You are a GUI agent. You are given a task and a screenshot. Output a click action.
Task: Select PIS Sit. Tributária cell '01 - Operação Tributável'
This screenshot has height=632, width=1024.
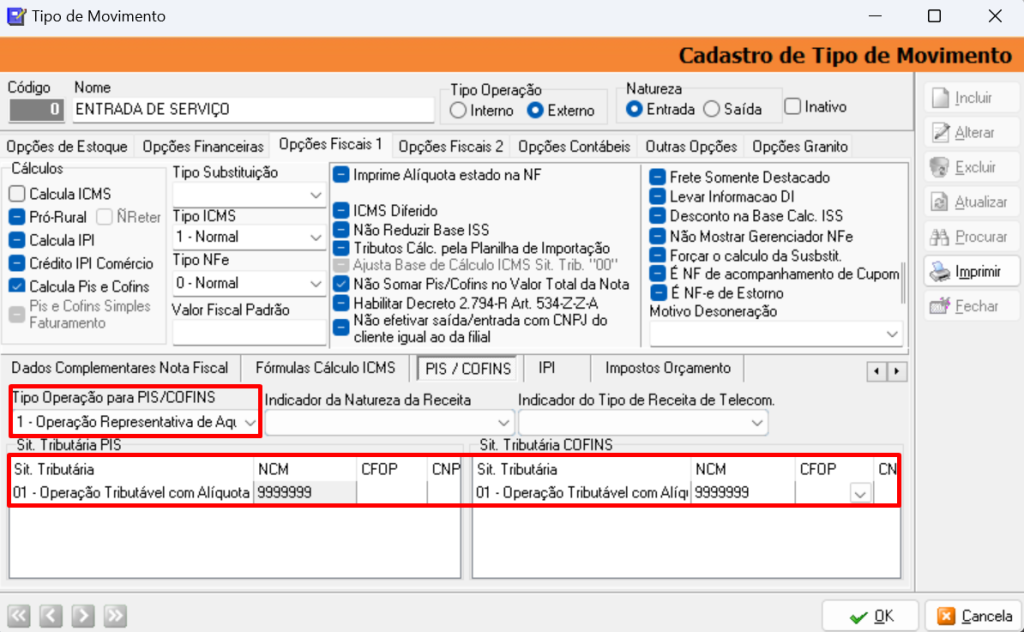click(x=131, y=493)
